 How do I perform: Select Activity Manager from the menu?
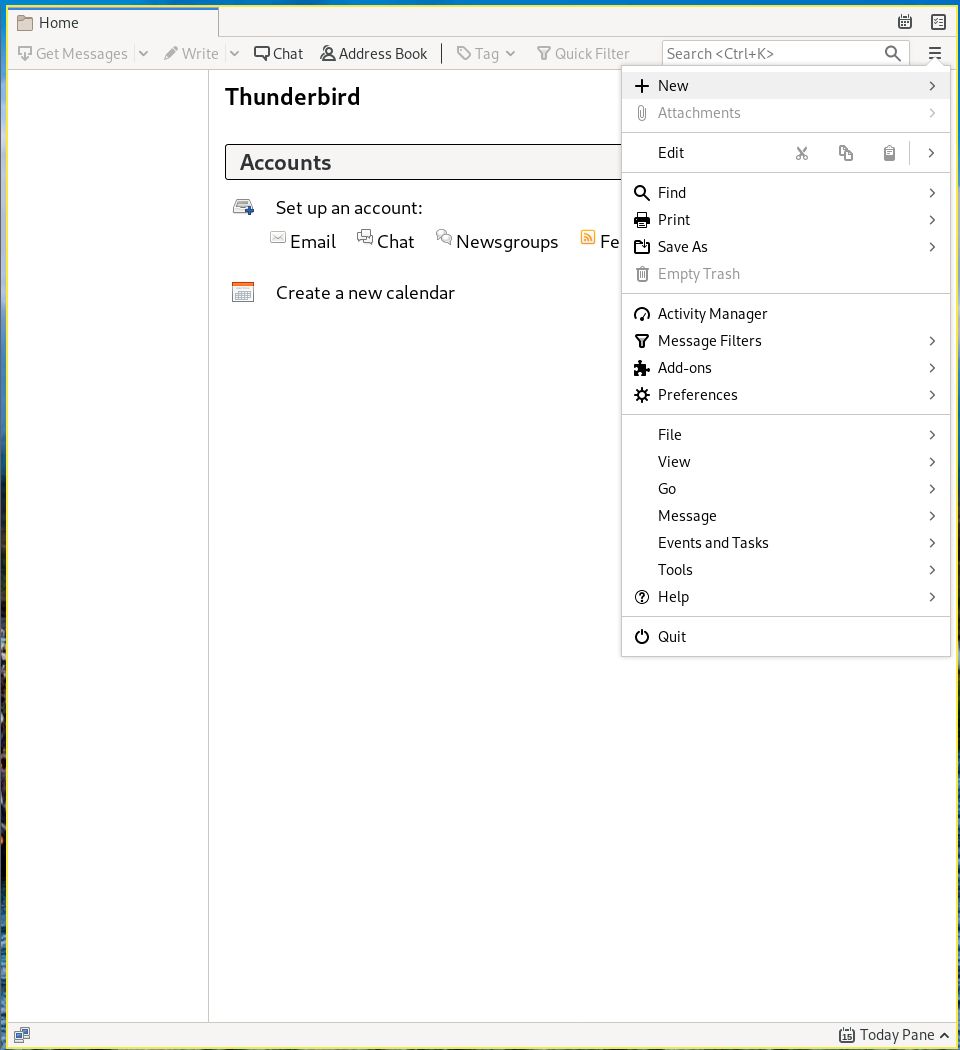712,314
